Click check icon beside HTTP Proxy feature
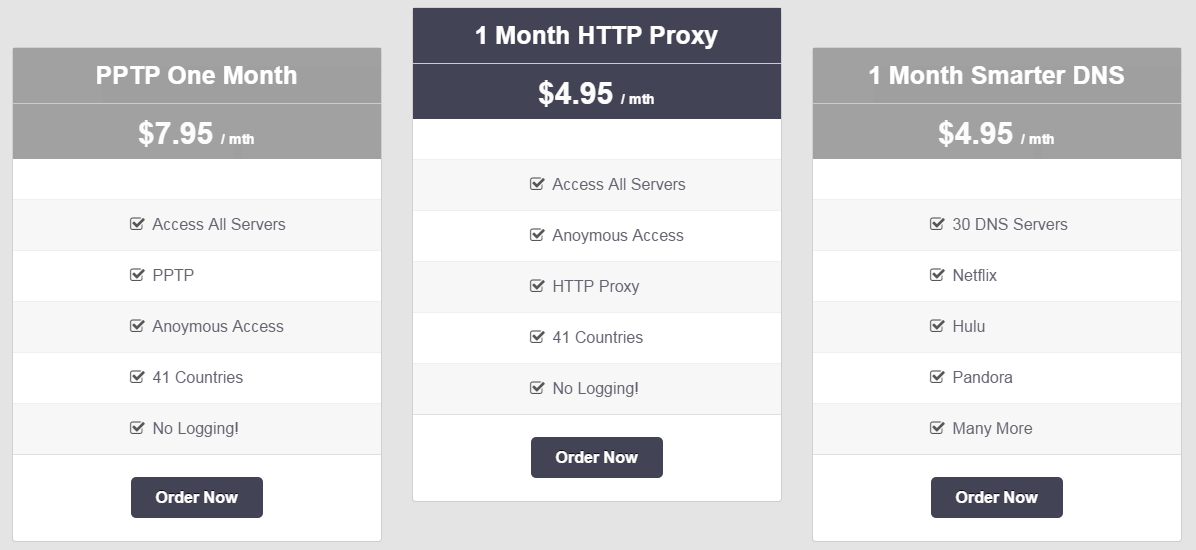This screenshot has height=550, width=1196. [537, 286]
